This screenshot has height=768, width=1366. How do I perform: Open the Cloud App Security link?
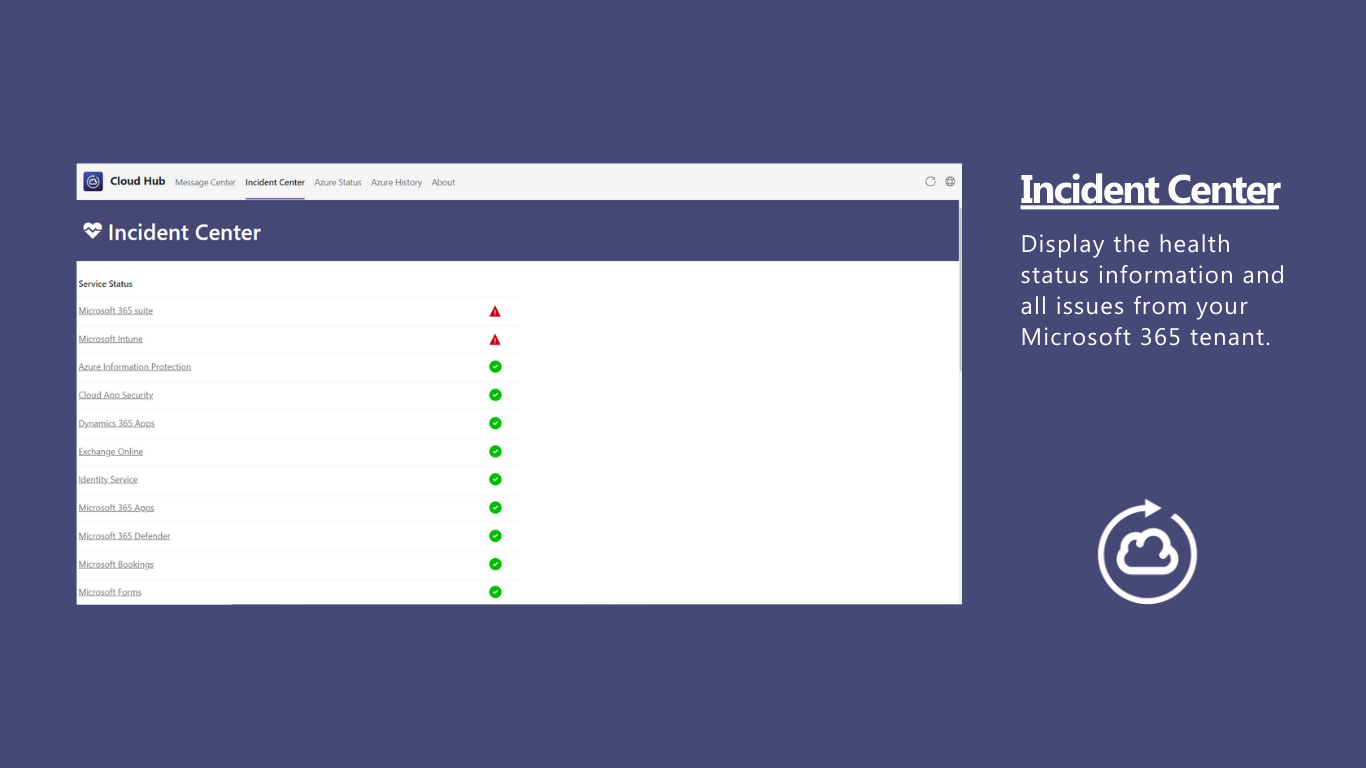coord(116,395)
